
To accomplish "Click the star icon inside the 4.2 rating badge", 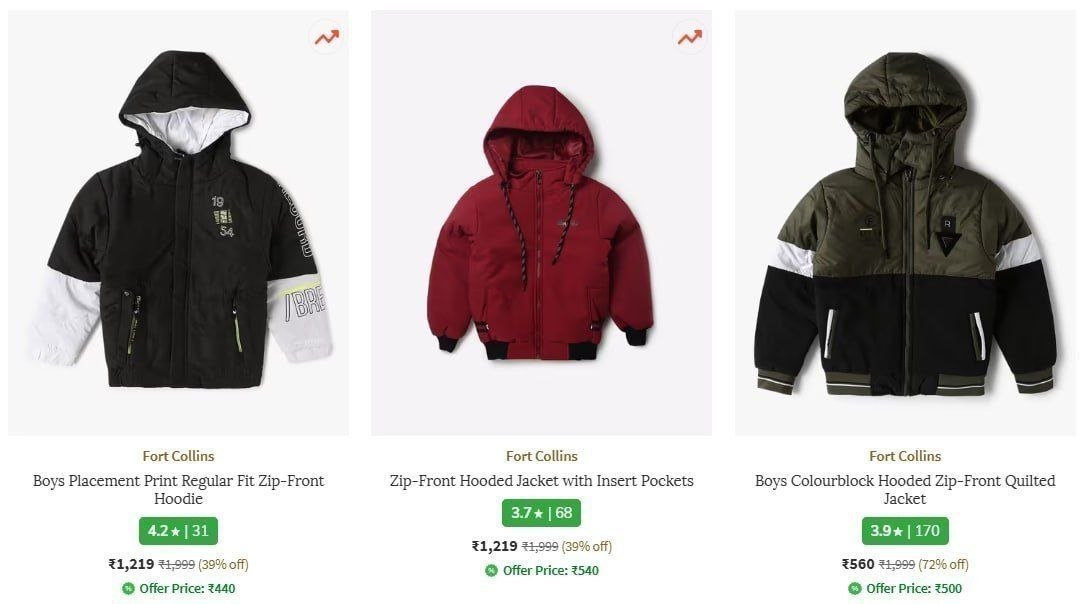I will [x=174, y=531].
